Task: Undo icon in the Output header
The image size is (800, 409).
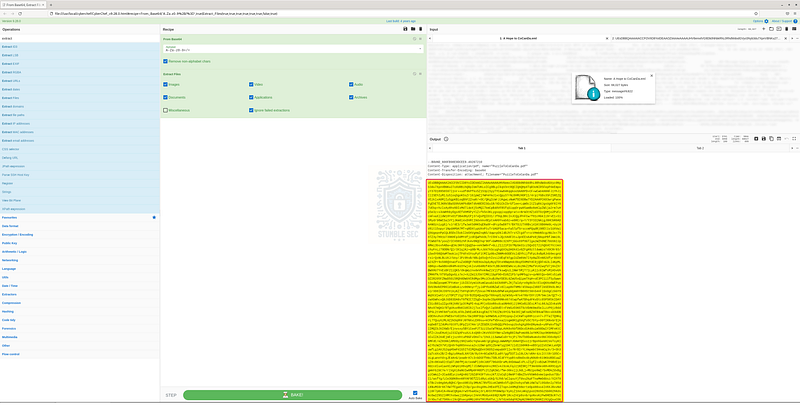Action: [786, 139]
